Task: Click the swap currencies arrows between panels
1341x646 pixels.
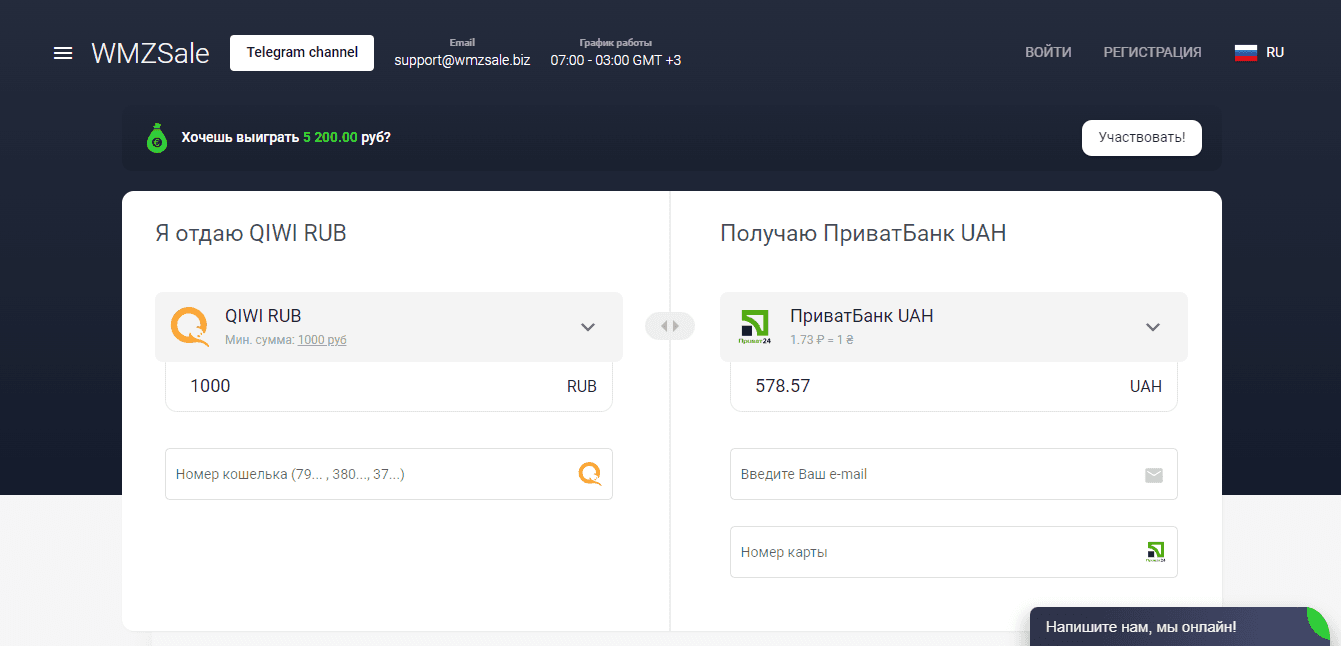Action: click(x=669, y=325)
